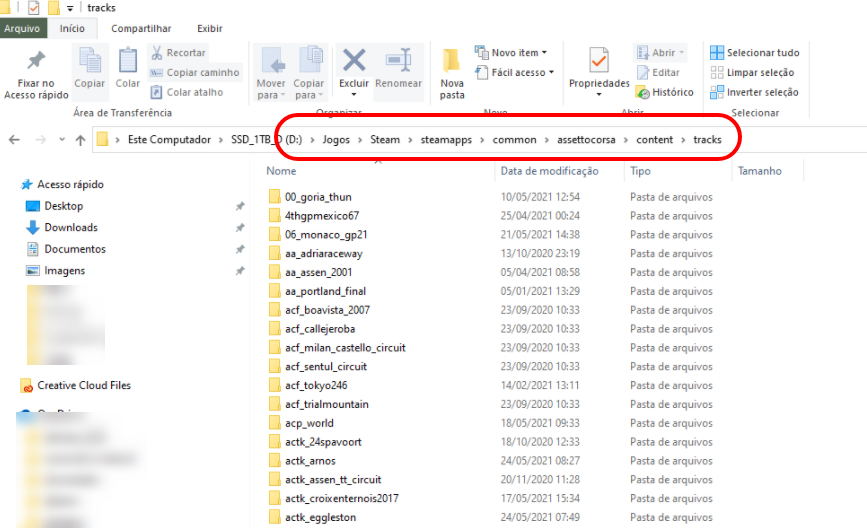The width and height of the screenshot is (867, 528).
Task: Select the aa_adriaraceway folder
Action: pyautogui.click(x=323, y=253)
